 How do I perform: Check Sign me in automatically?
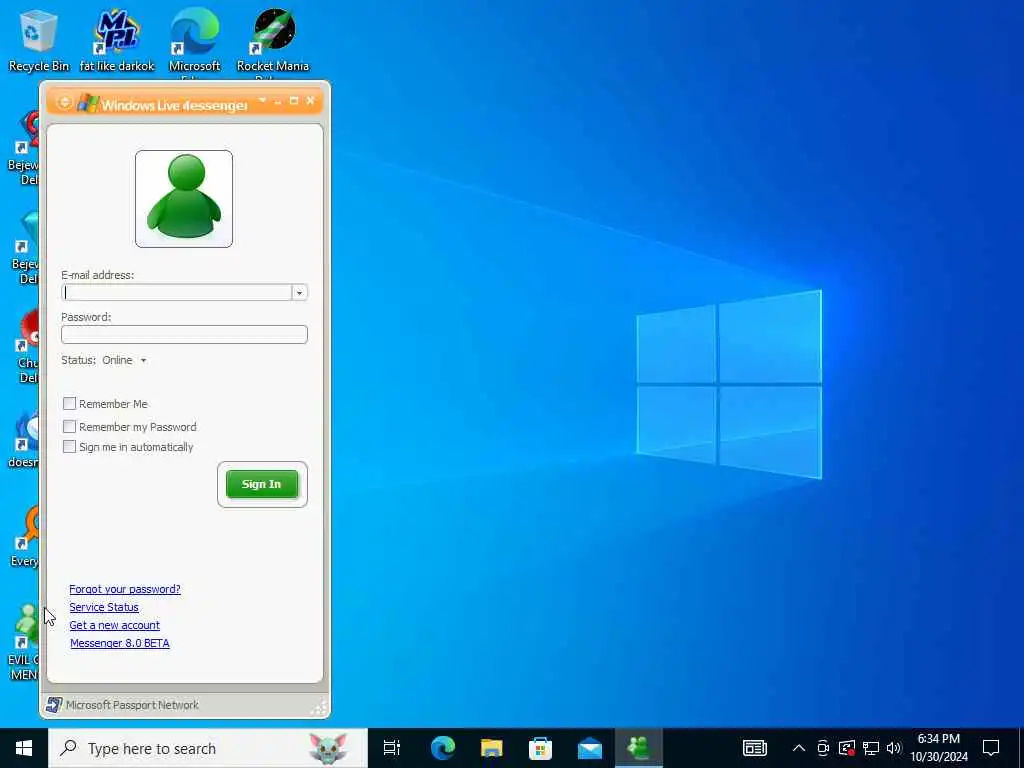[x=69, y=447]
